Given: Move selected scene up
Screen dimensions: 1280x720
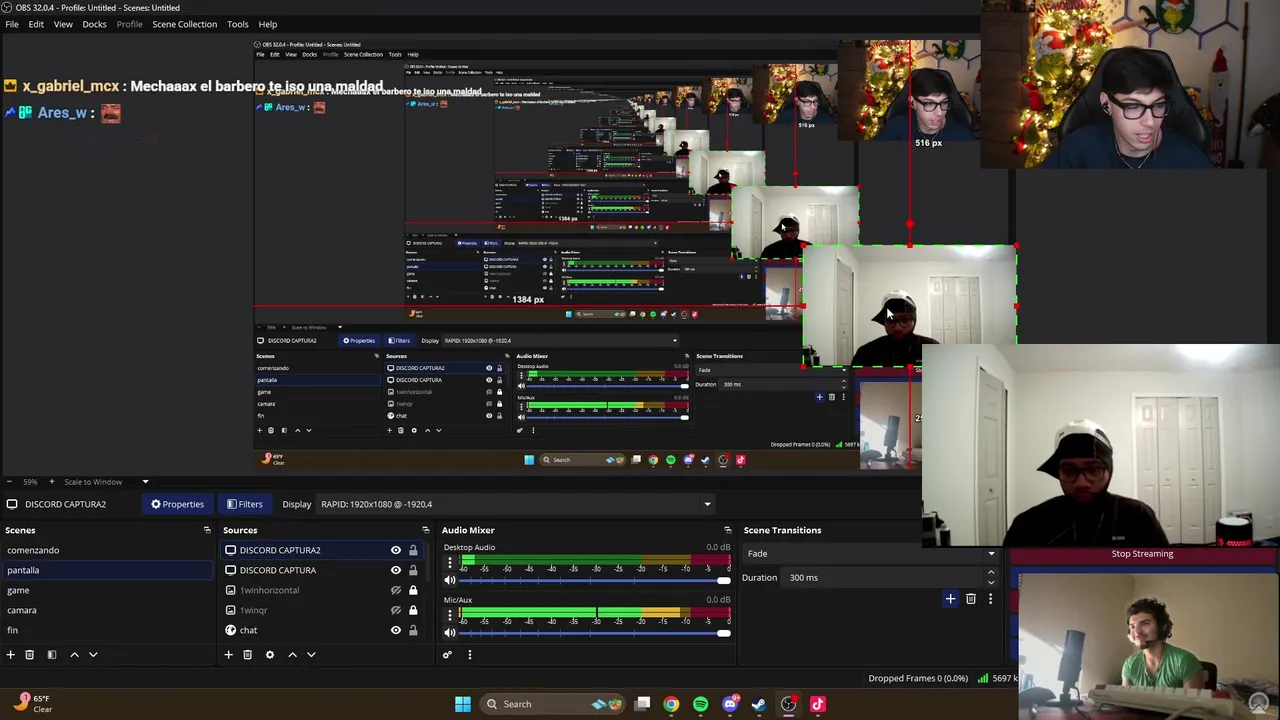Looking at the screenshot, I should point(74,655).
